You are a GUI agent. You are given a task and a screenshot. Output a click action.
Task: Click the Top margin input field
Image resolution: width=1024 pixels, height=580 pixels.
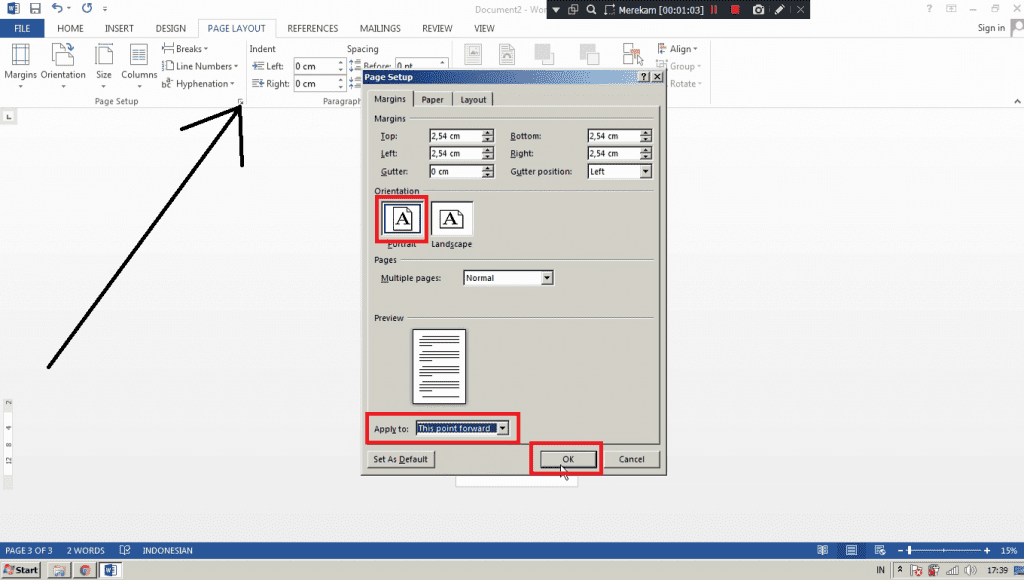455,136
